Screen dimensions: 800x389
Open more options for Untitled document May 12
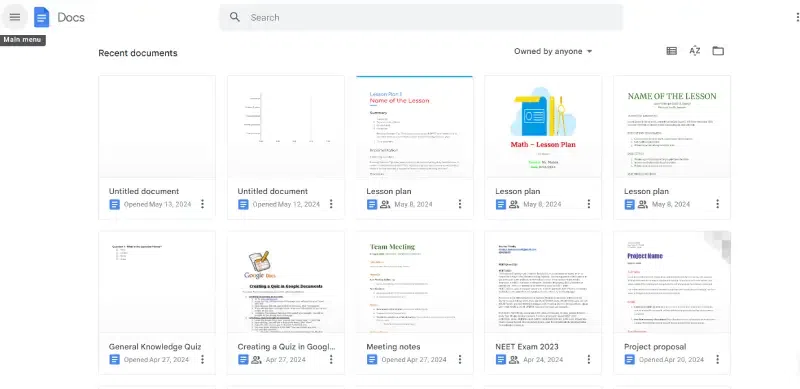point(331,204)
